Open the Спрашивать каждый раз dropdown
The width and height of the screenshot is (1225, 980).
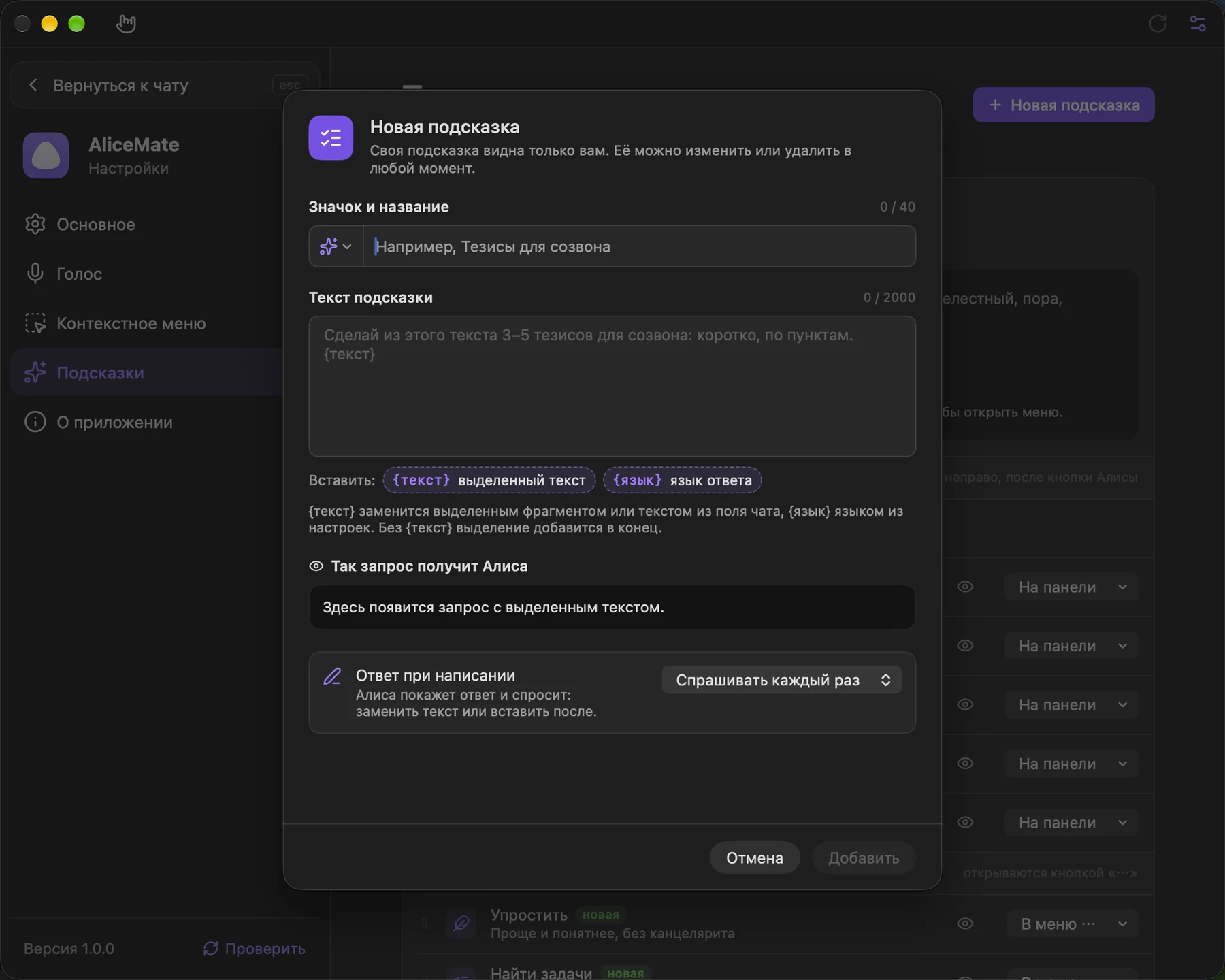pyautogui.click(x=782, y=680)
